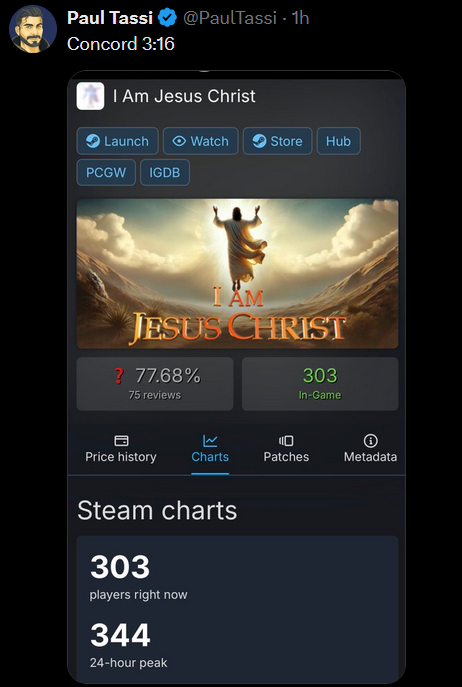Click the Steam icon on Store button

coord(259,141)
